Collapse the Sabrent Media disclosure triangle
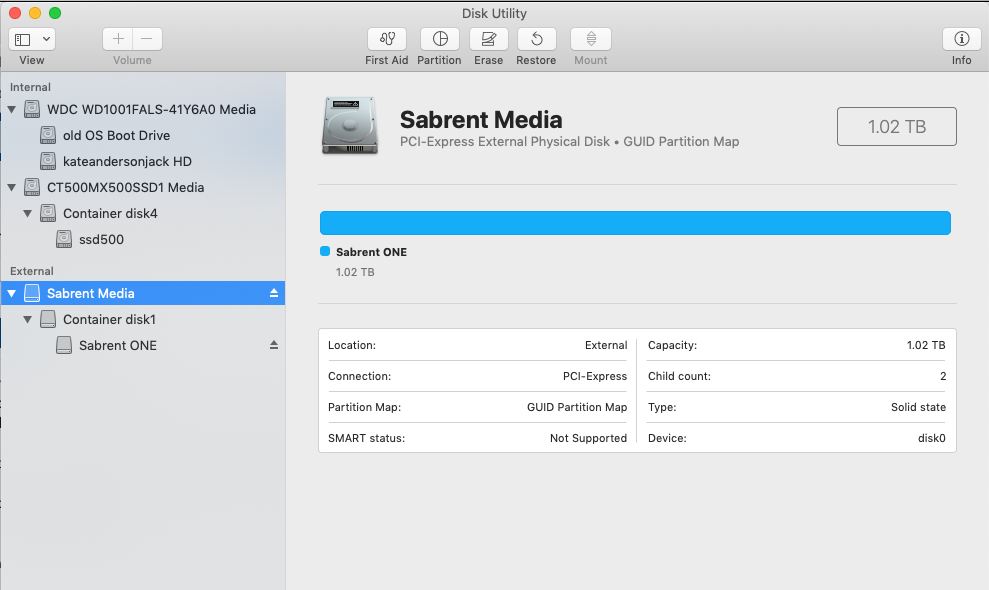 point(11,293)
